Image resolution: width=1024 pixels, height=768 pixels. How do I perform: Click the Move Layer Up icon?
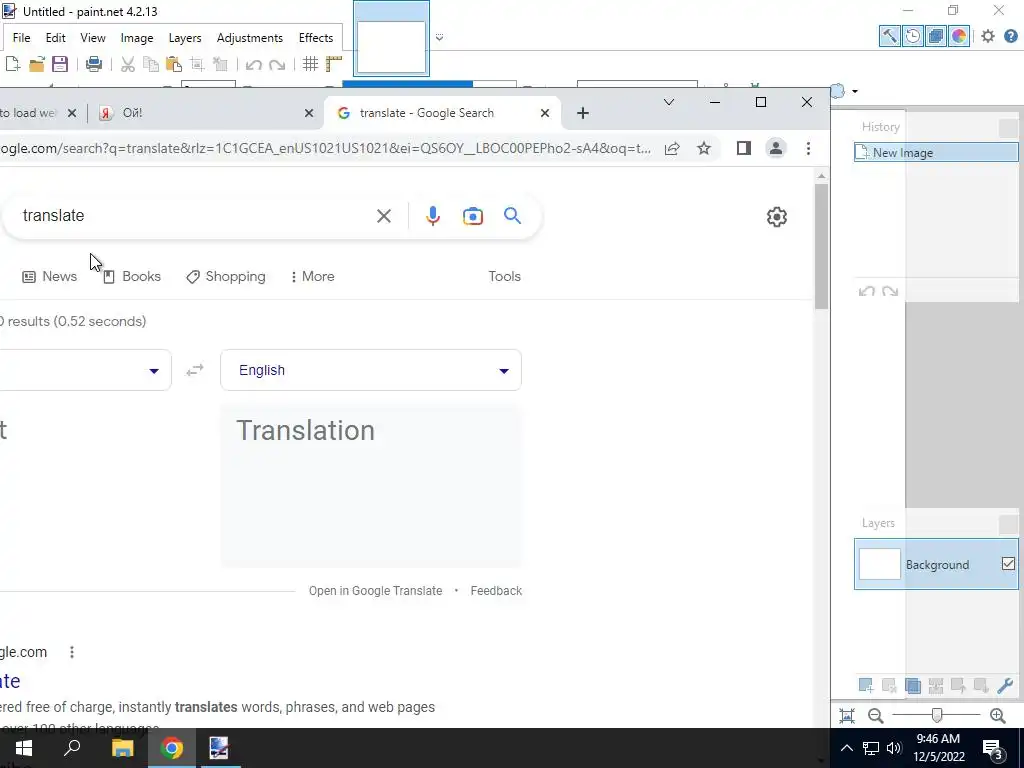[958, 685]
